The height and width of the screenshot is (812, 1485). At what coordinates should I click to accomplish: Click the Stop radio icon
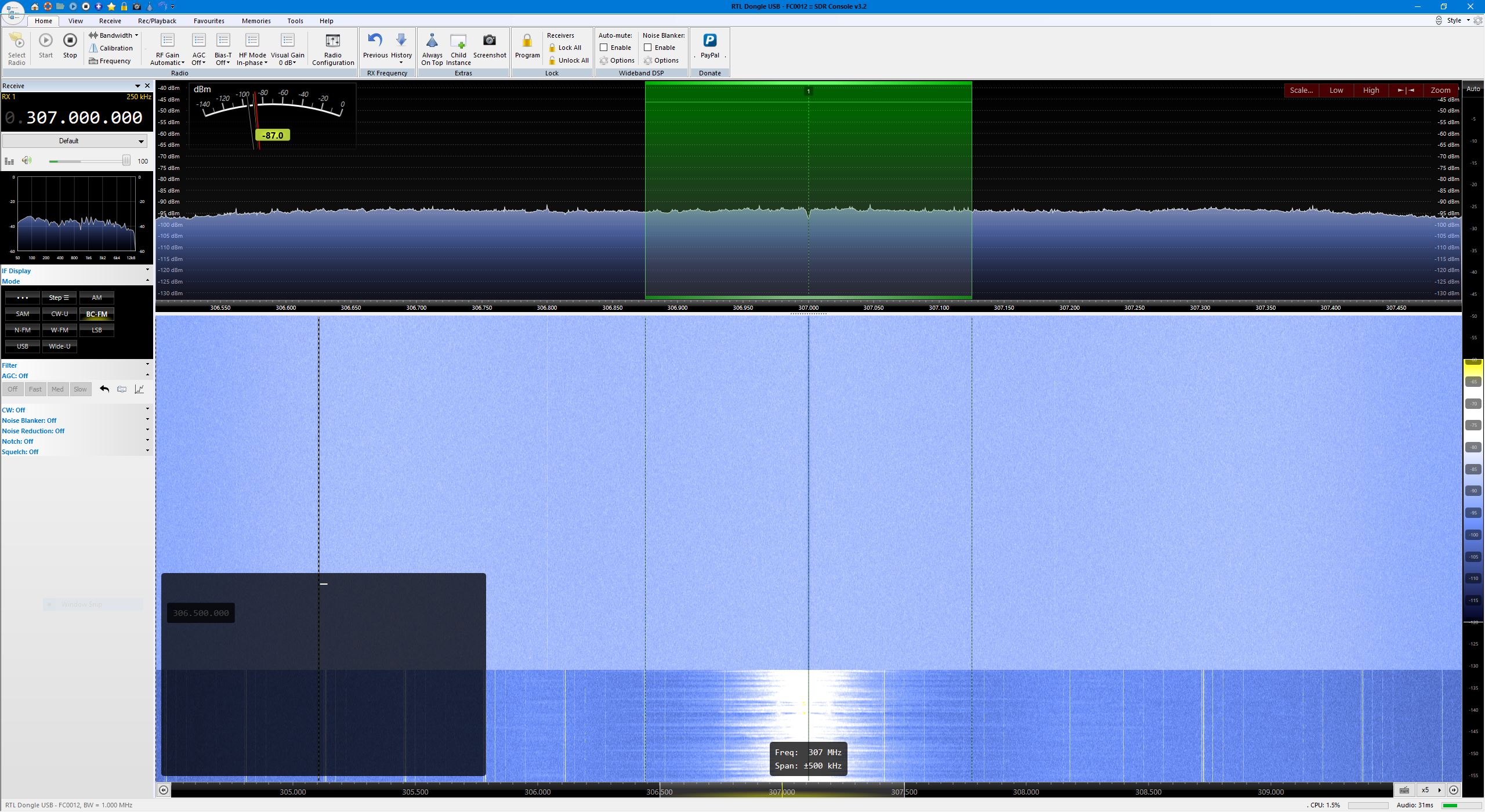(70, 41)
